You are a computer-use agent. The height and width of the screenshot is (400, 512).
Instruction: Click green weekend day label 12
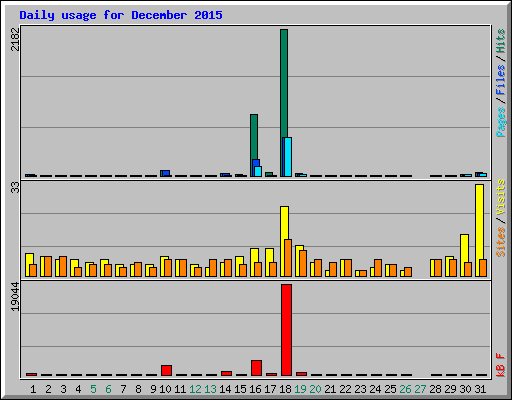(x=195, y=389)
